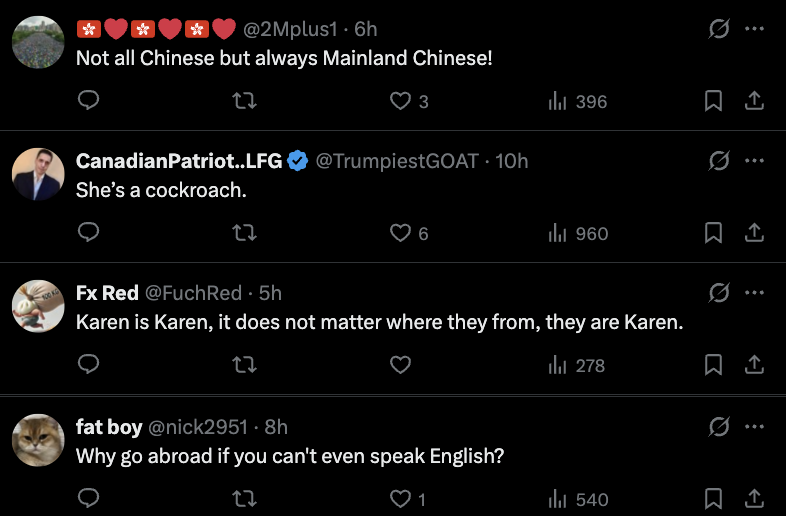
Task: Bookmark the fat boy tweet
Action: tap(713, 499)
